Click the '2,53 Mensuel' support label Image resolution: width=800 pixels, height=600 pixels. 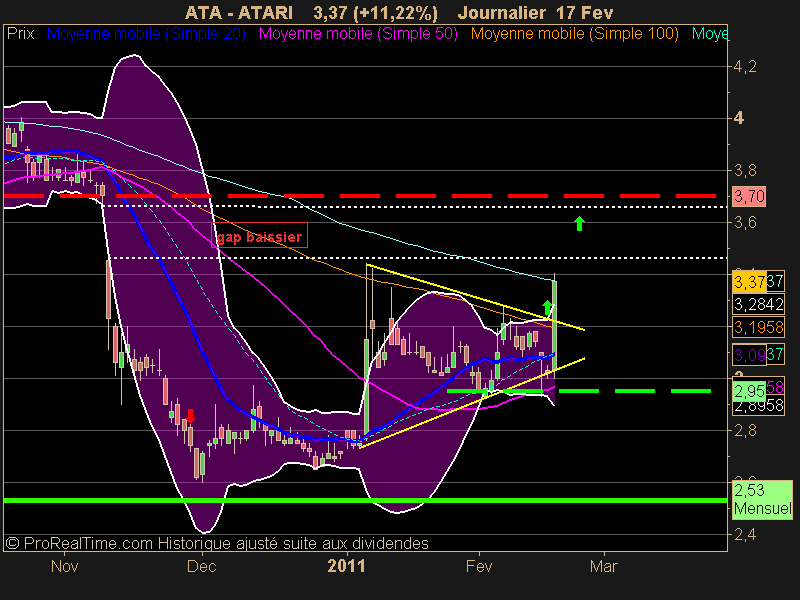coord(762,499)
